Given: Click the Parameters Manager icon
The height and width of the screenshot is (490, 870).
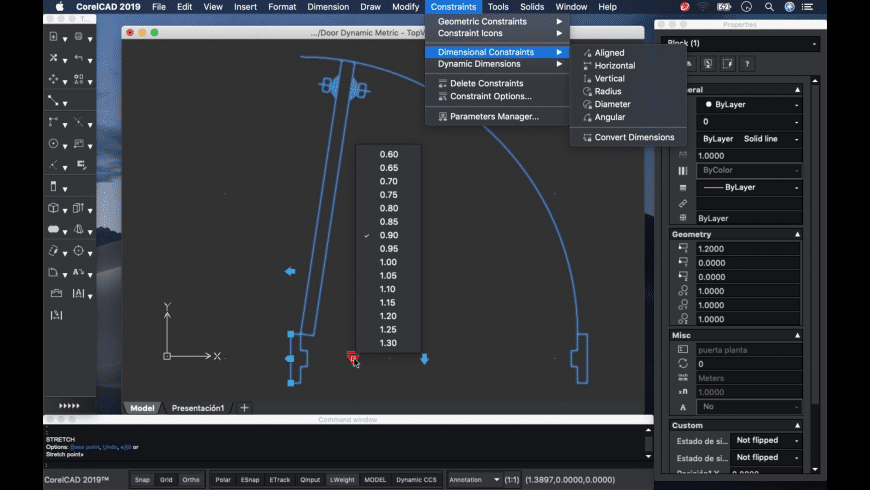Looking at the screenshot, I should (442, 116).
